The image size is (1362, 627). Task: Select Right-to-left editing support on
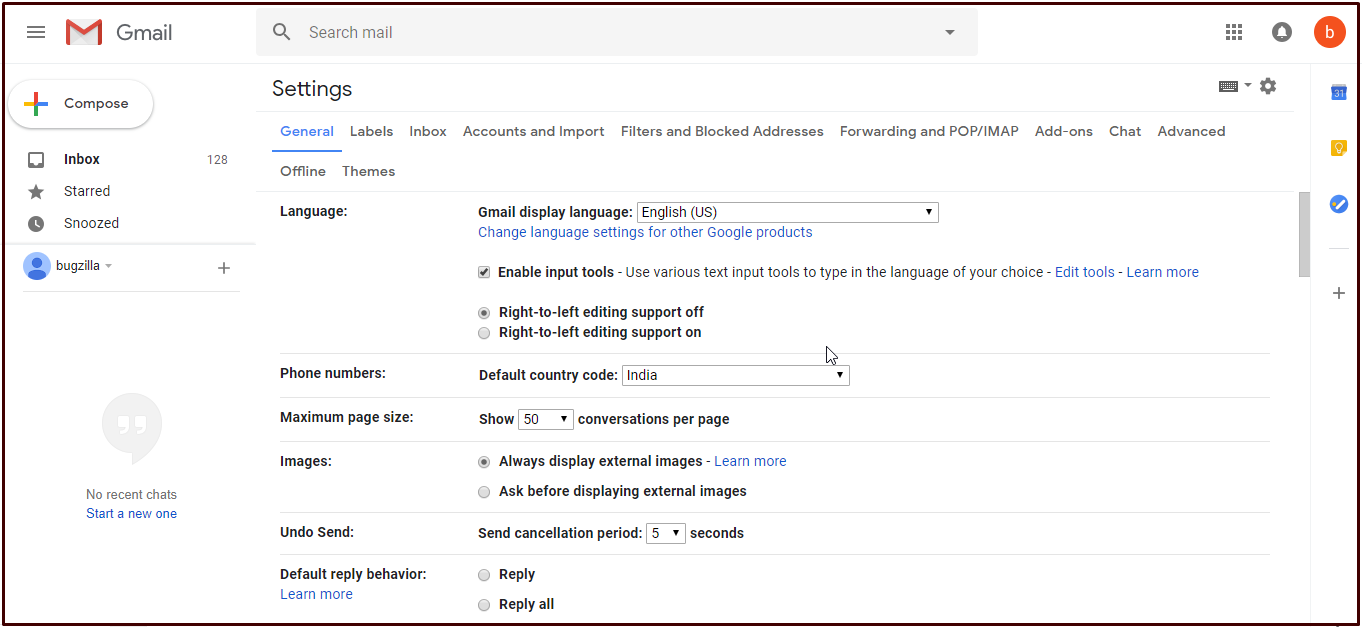tap(484, 333)
